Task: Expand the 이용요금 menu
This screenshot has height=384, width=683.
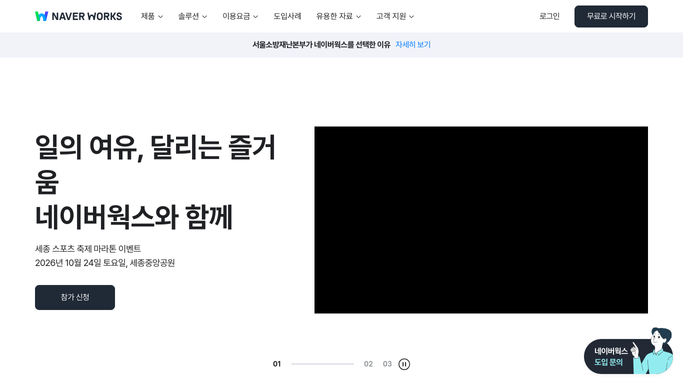Action: 240,17
